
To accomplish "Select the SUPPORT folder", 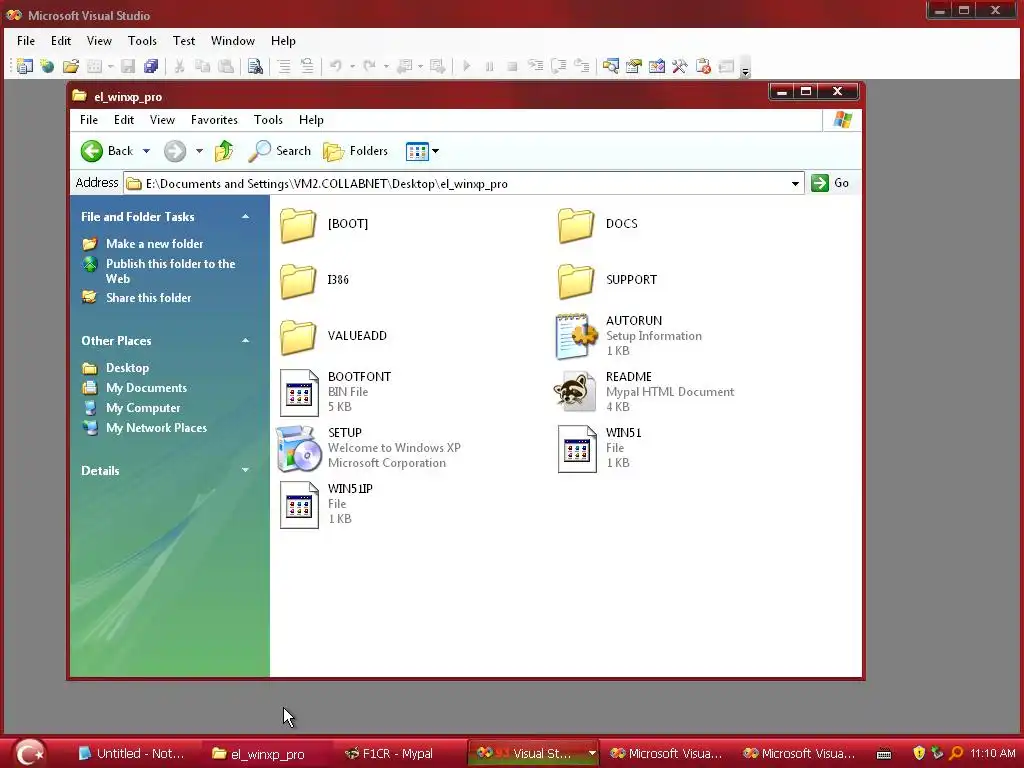I will tap(607, 281).
